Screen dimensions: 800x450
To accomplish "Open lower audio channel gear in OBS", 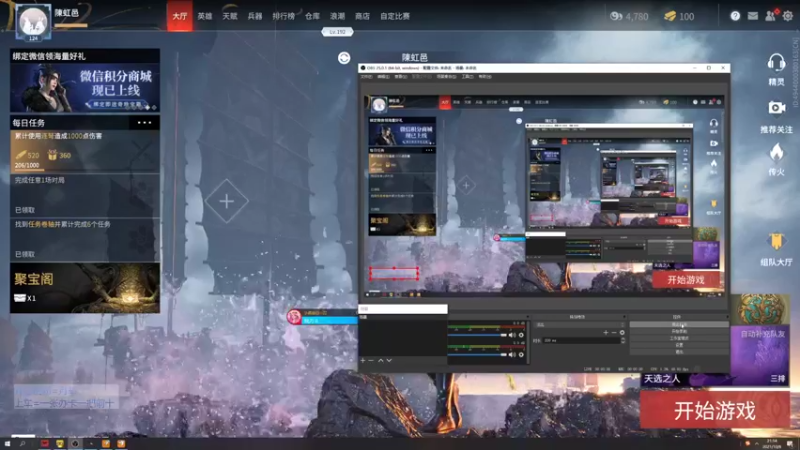I will tap(521, 355).
